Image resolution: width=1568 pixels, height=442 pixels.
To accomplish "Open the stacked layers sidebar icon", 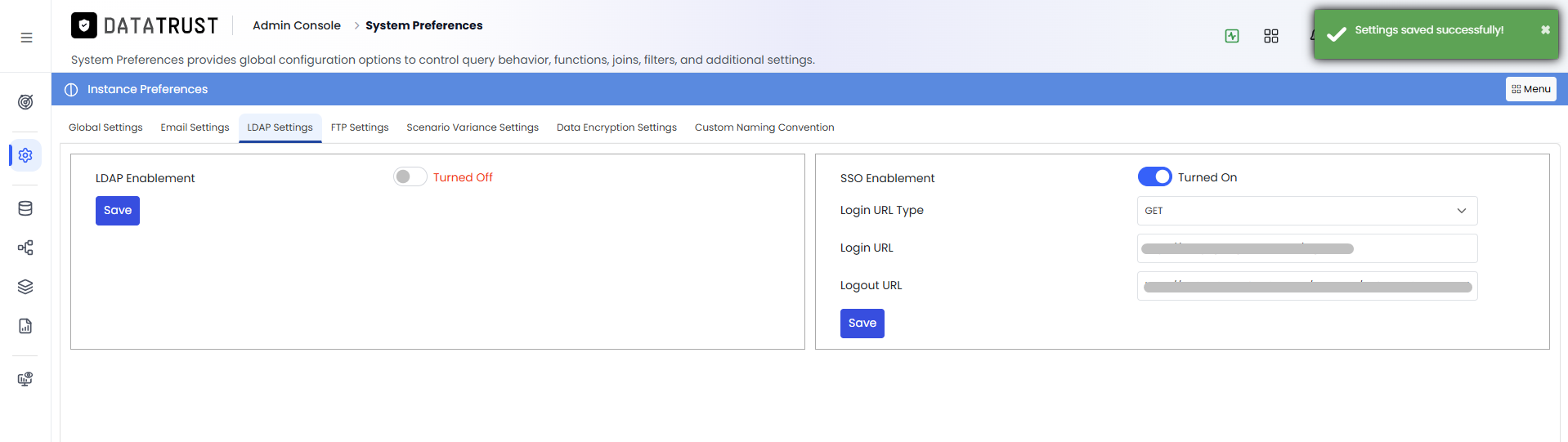I will [x=25, y=287].
